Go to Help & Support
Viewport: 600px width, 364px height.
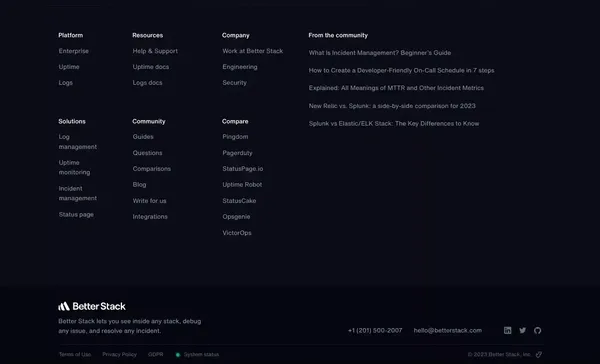coord(155,51)
